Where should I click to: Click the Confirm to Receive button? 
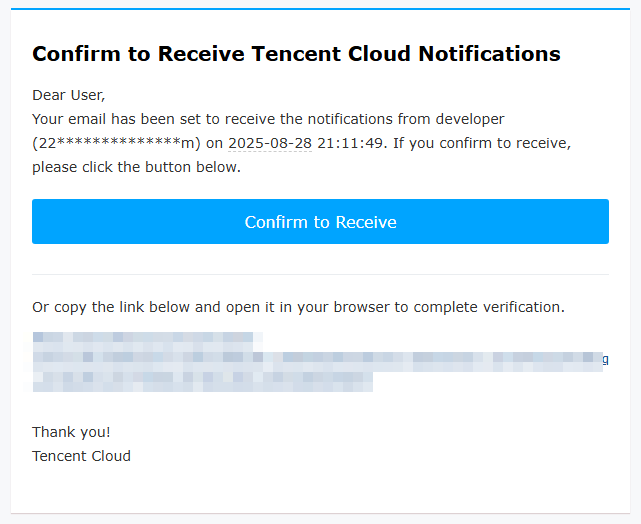[320, 222]
